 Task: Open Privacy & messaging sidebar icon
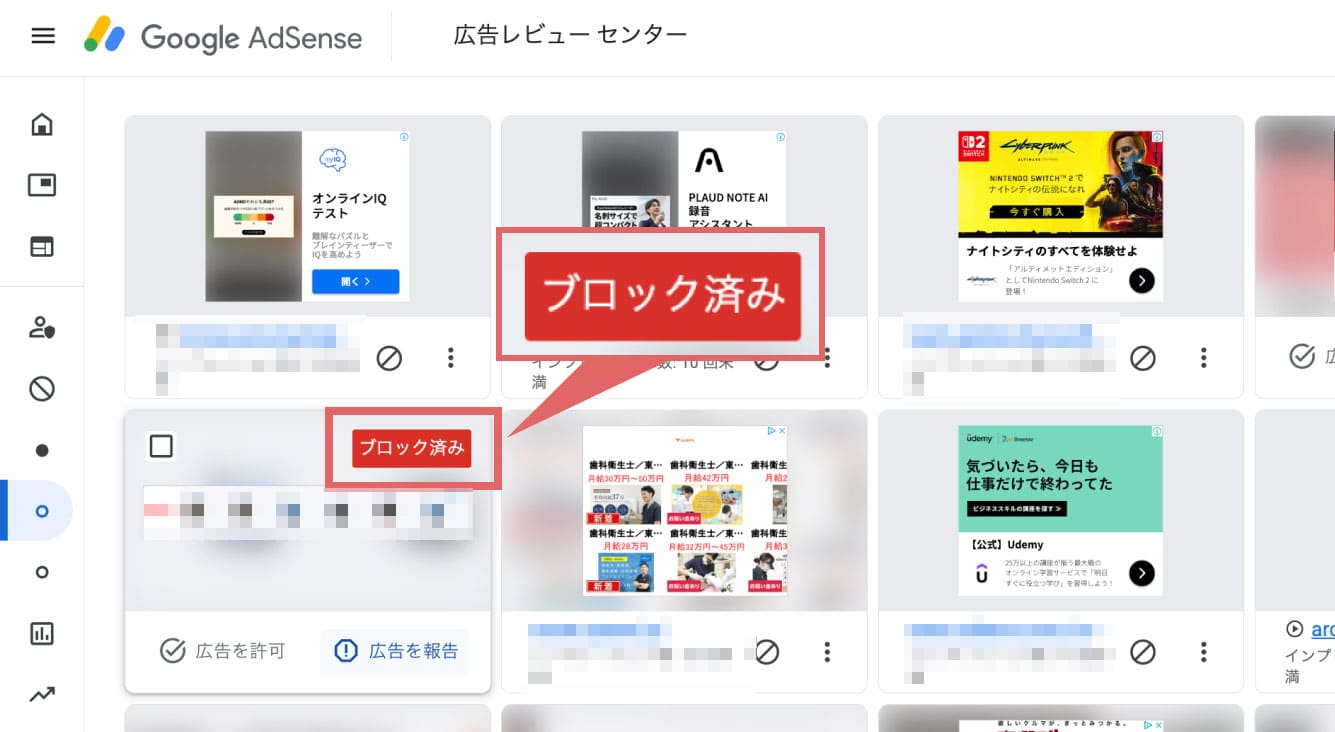(x=42, y=327)
